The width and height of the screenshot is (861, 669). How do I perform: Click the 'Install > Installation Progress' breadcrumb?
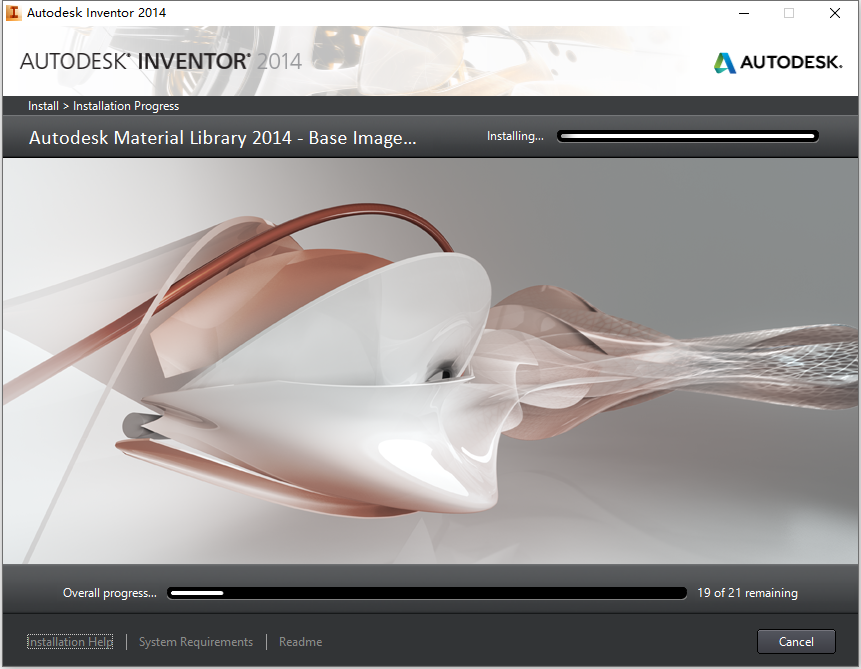[103, 105]
